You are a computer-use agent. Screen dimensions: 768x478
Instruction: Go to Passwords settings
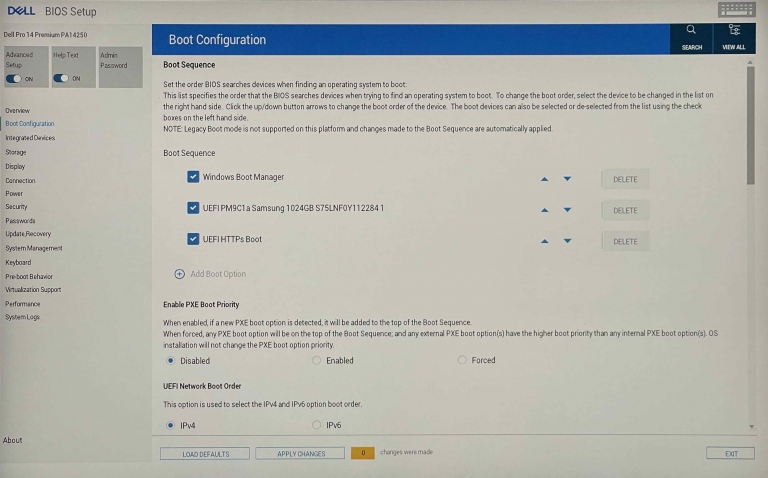pyautogui.click(x=20, y=221)
